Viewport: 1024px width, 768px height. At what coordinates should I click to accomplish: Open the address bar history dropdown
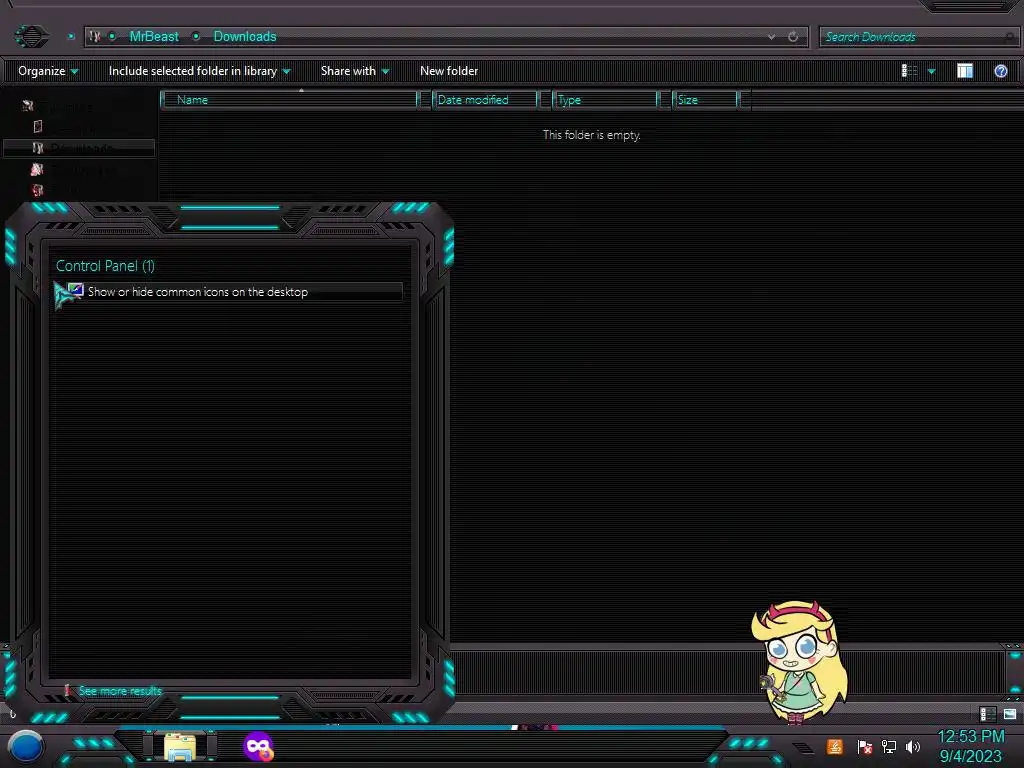point(771,37)
